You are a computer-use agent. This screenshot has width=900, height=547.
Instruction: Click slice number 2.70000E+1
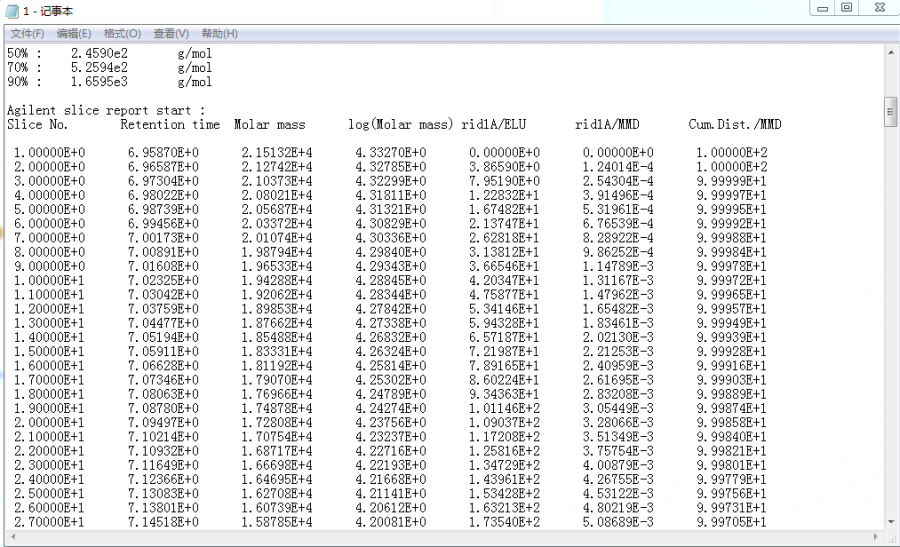click(x=49, y=522)
